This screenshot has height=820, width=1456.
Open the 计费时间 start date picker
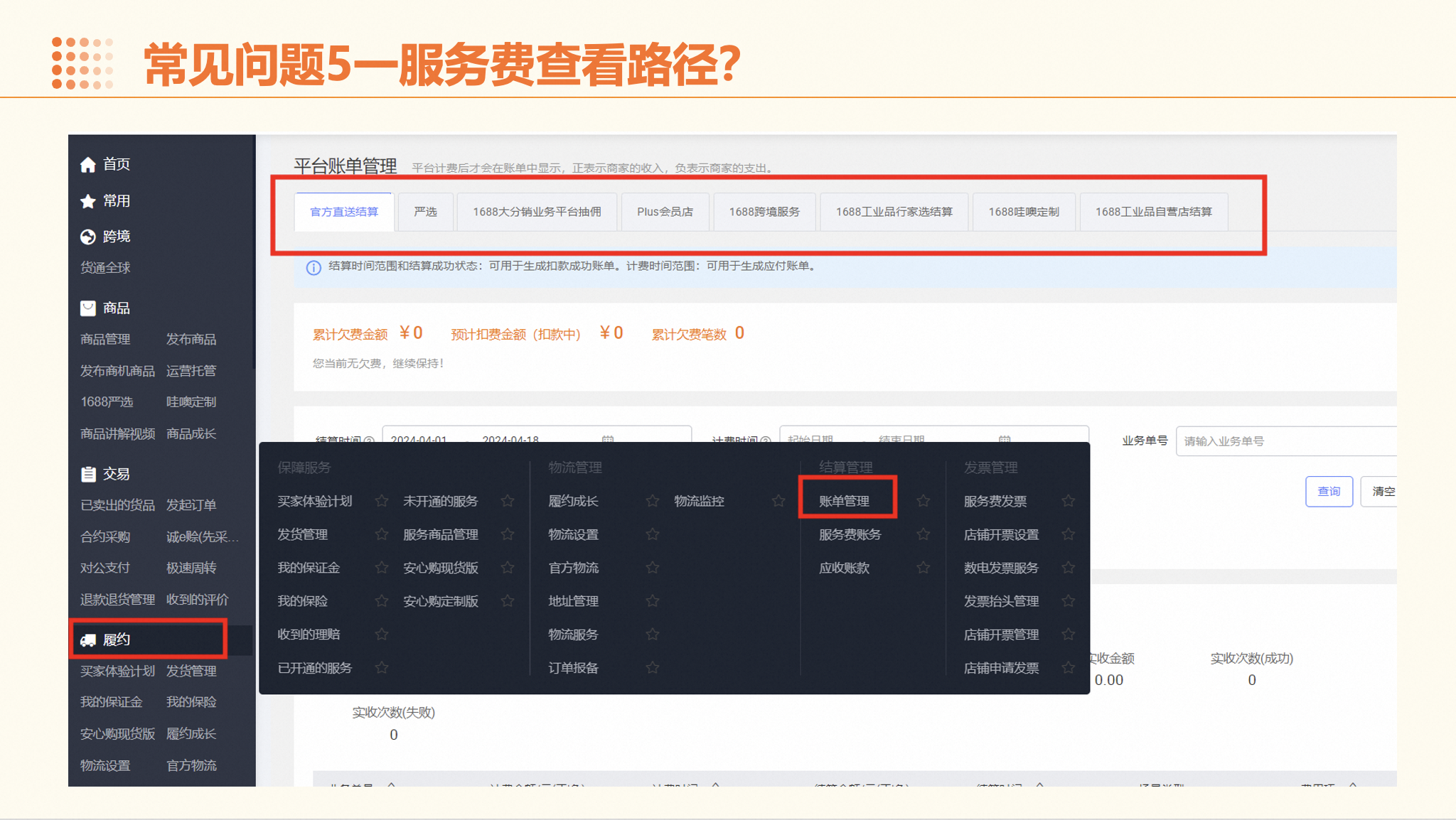click(810, 437)
